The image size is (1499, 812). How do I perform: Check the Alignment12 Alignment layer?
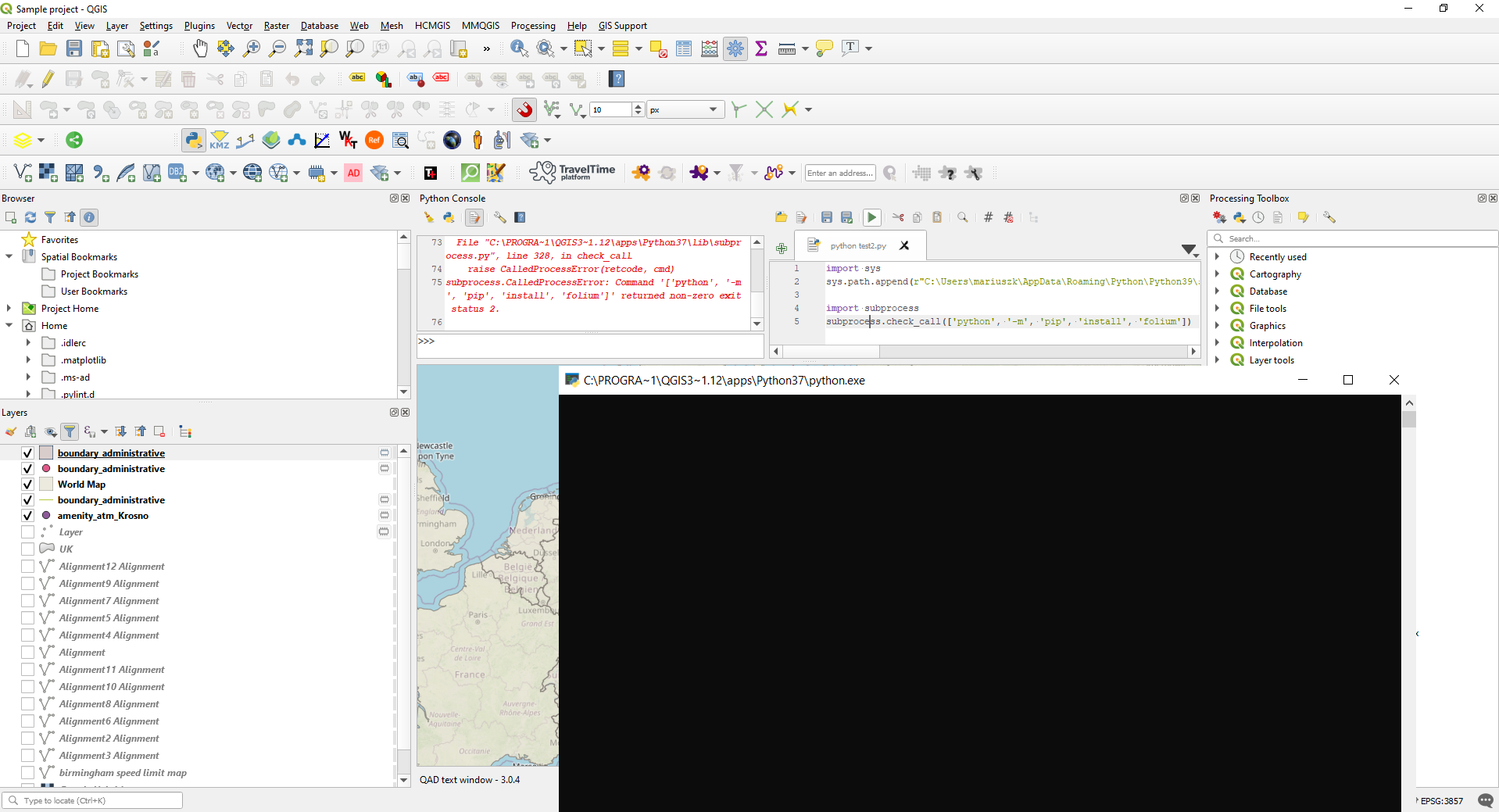(27, 567)
